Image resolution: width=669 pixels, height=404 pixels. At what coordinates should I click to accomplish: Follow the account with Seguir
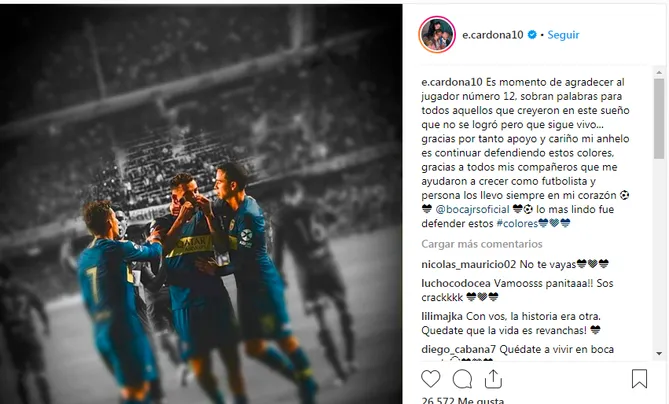pos(563,35)
